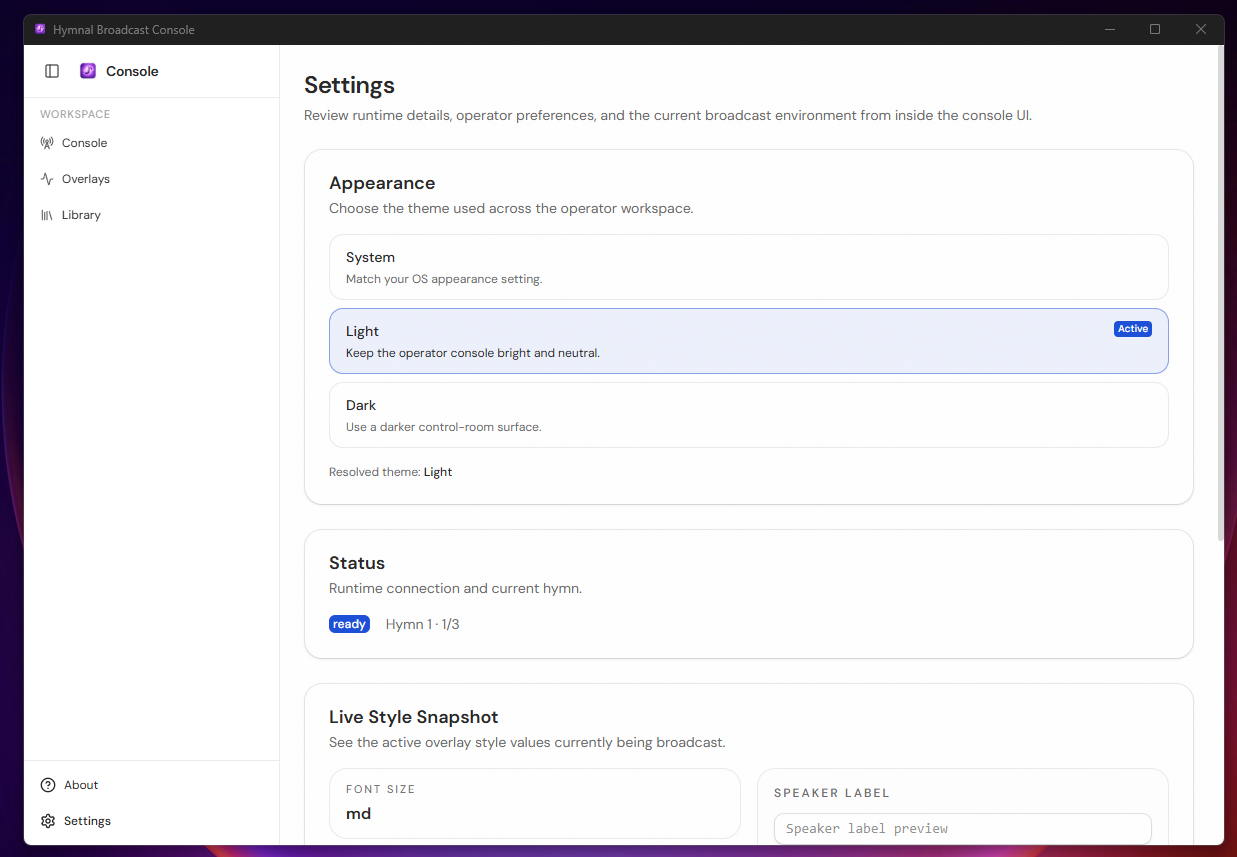1237x857 pixels.
Task: Click the Settings gear icon
Action: coord(48,821)
